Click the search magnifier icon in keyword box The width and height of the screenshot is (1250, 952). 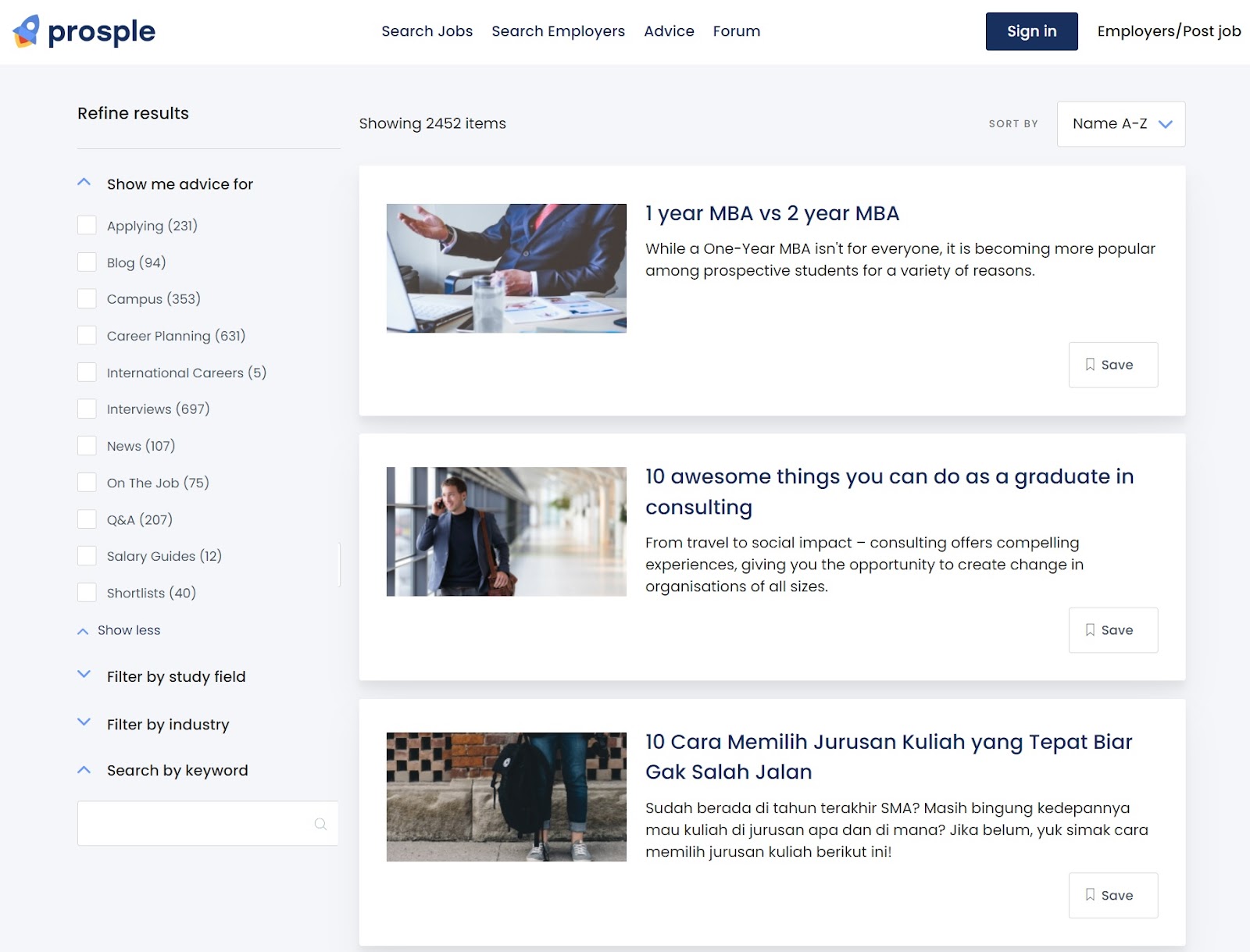(x=320, y=824)
